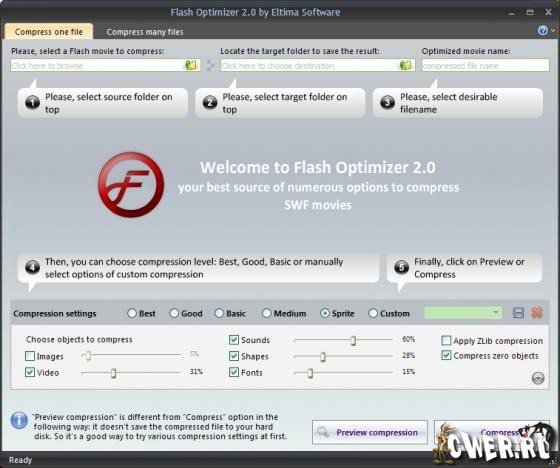
Task: Click the Flash movie source input field
Action: click(x=105, y=65)
